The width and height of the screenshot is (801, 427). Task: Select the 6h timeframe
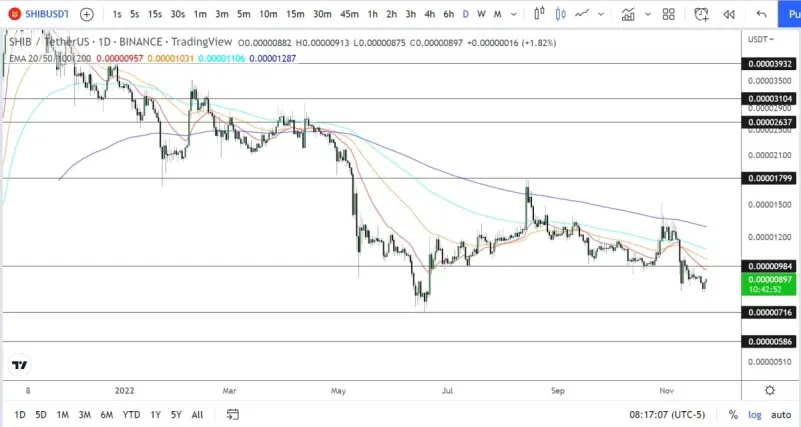click(449, 14)
